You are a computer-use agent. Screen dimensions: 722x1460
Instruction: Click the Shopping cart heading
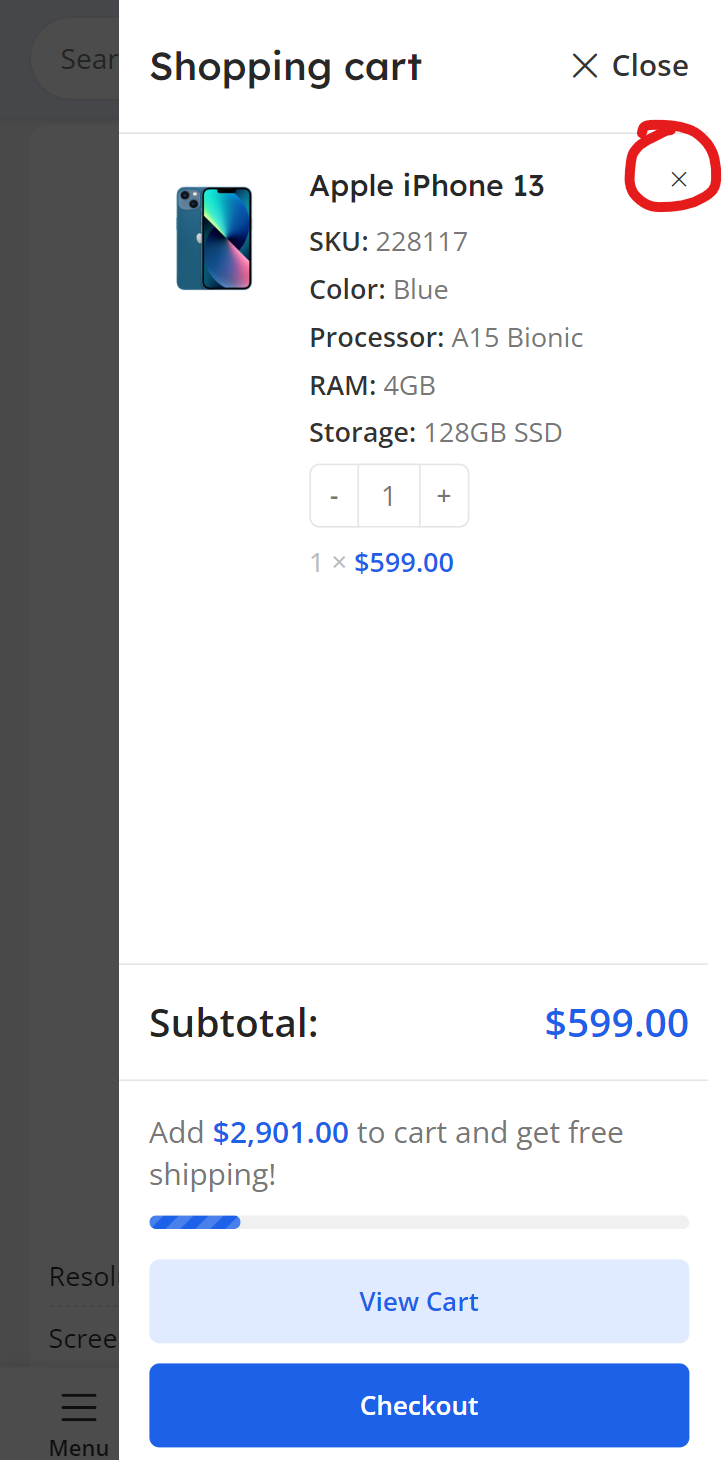(286, 67)
